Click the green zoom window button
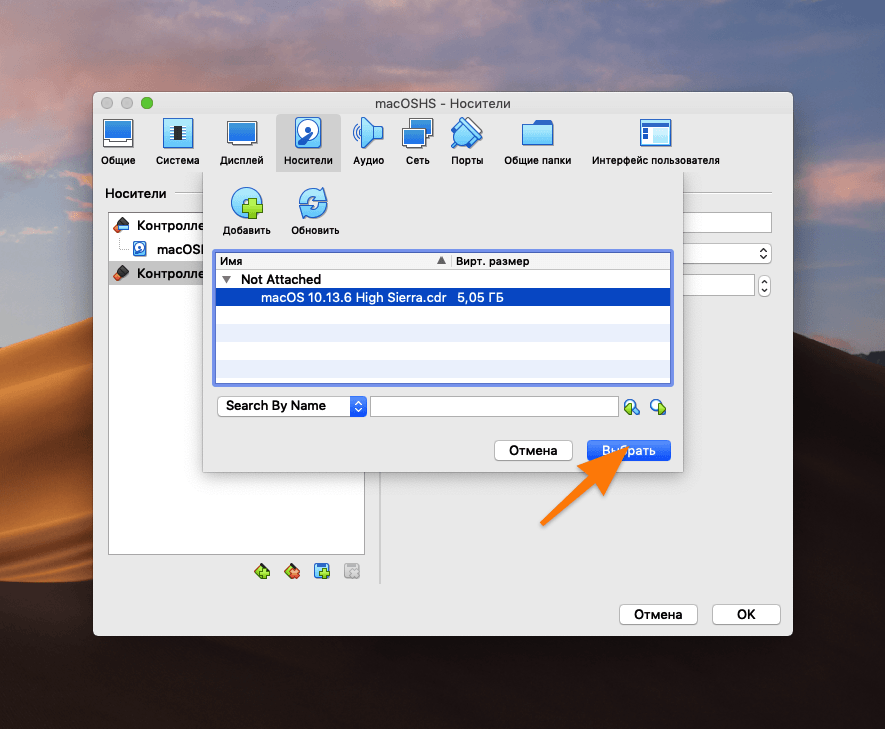 tap(147, 103)
